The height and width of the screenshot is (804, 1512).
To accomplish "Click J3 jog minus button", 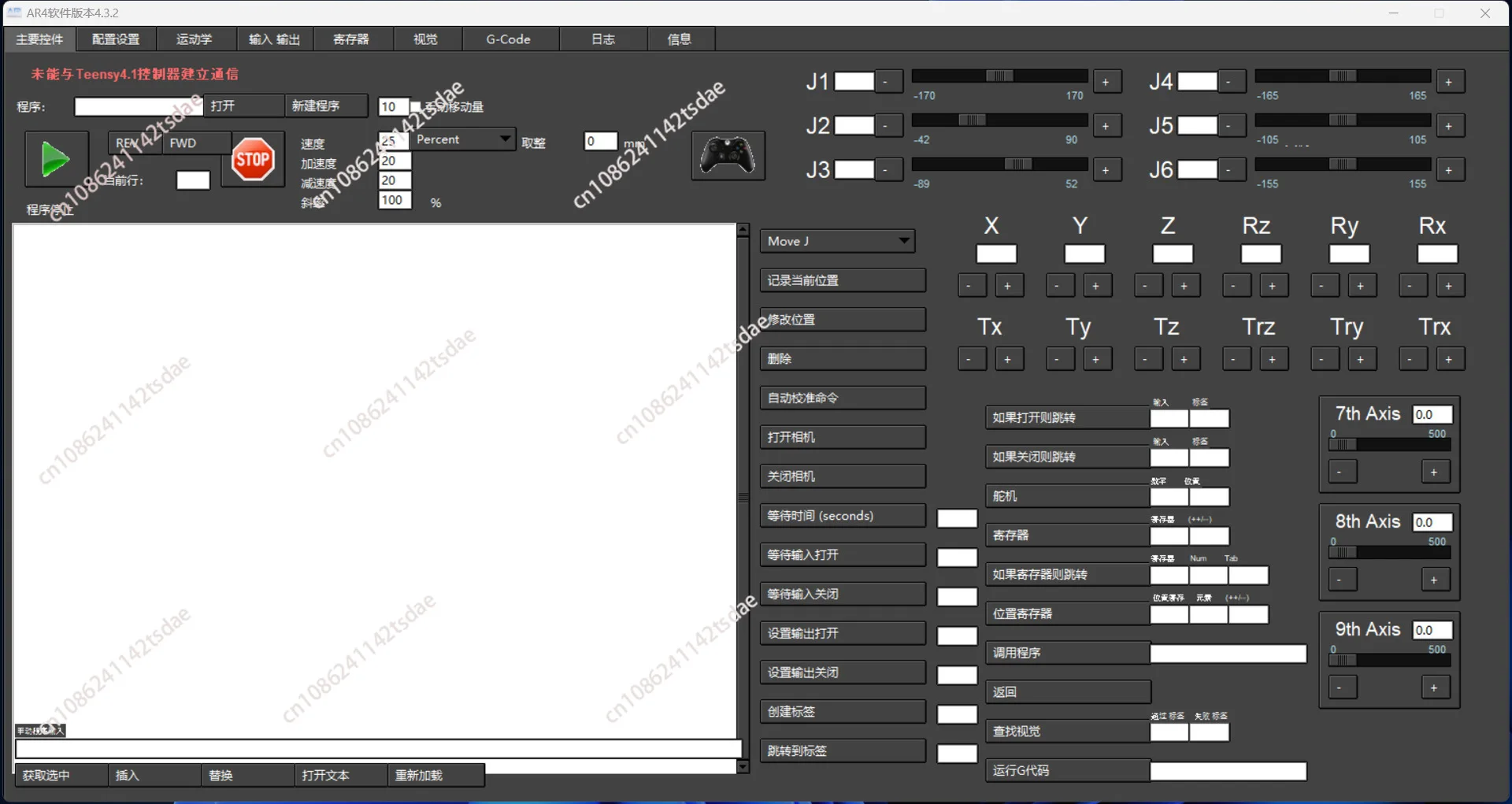I will [x=888, y=170].
